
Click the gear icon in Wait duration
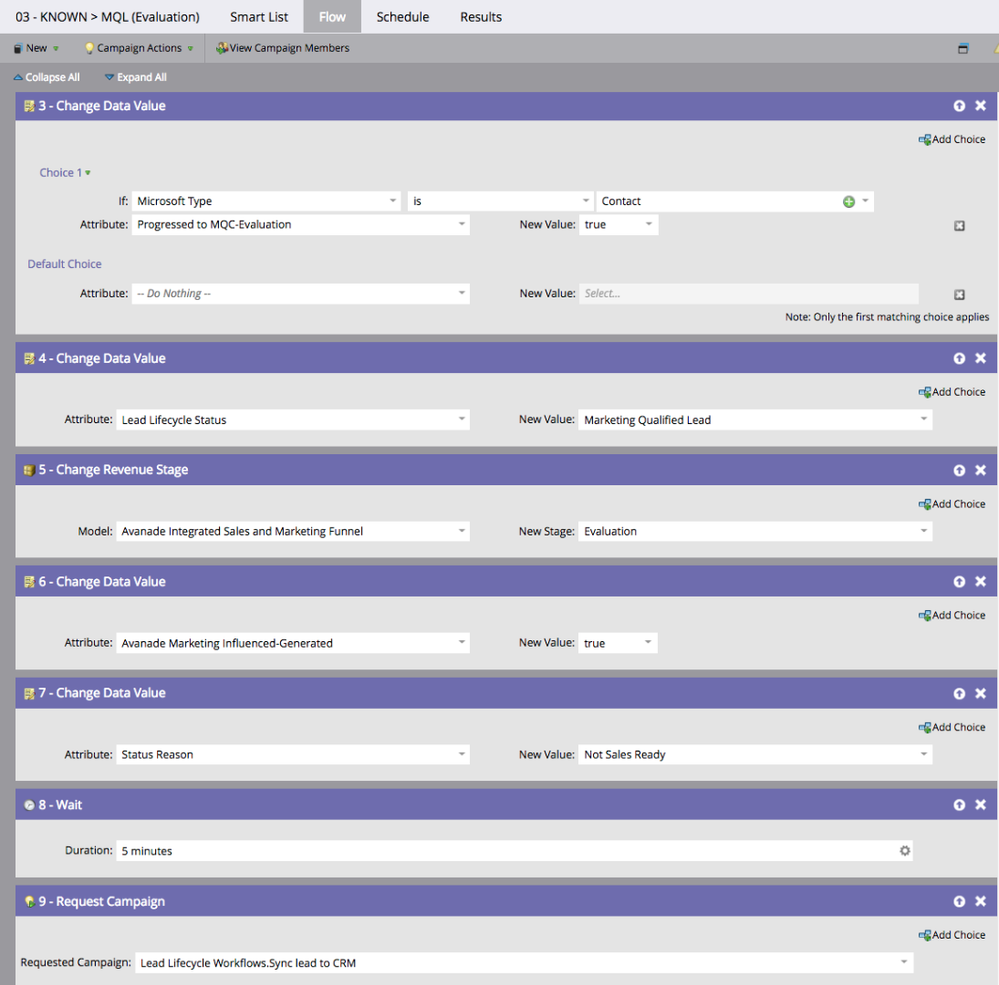click(x=905, y=851)
